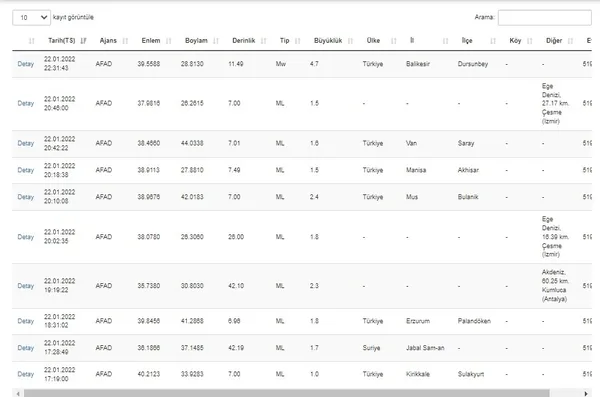The height and width of the screenshot is (397, 600).
Task: Click the scrollbar right arrow
Action: click(586, 394)
